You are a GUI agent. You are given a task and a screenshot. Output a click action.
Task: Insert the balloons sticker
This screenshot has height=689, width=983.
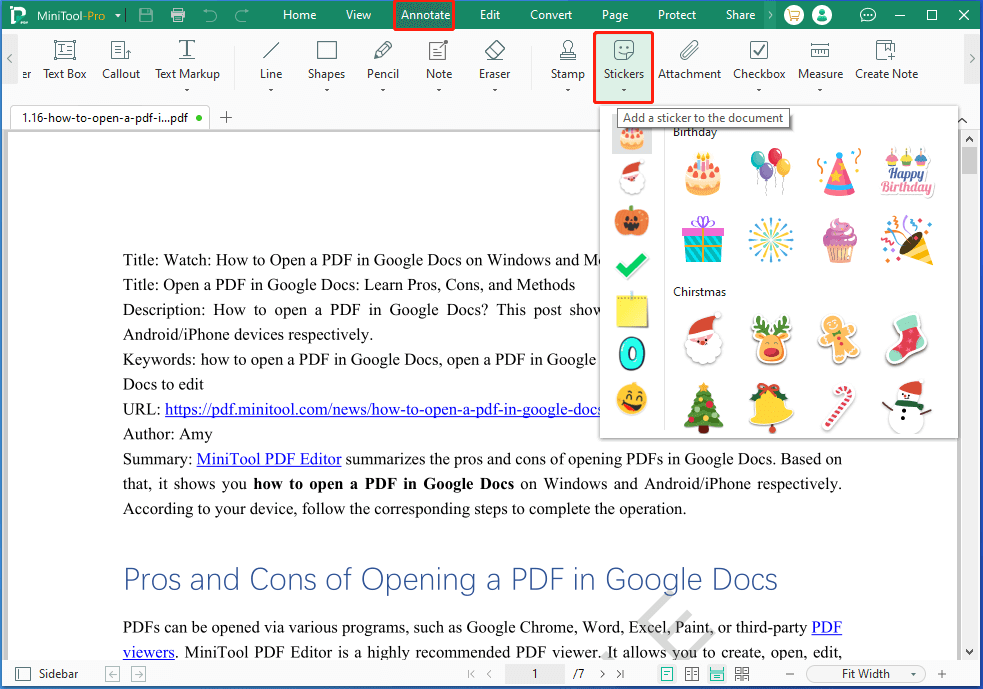[770, 171]
